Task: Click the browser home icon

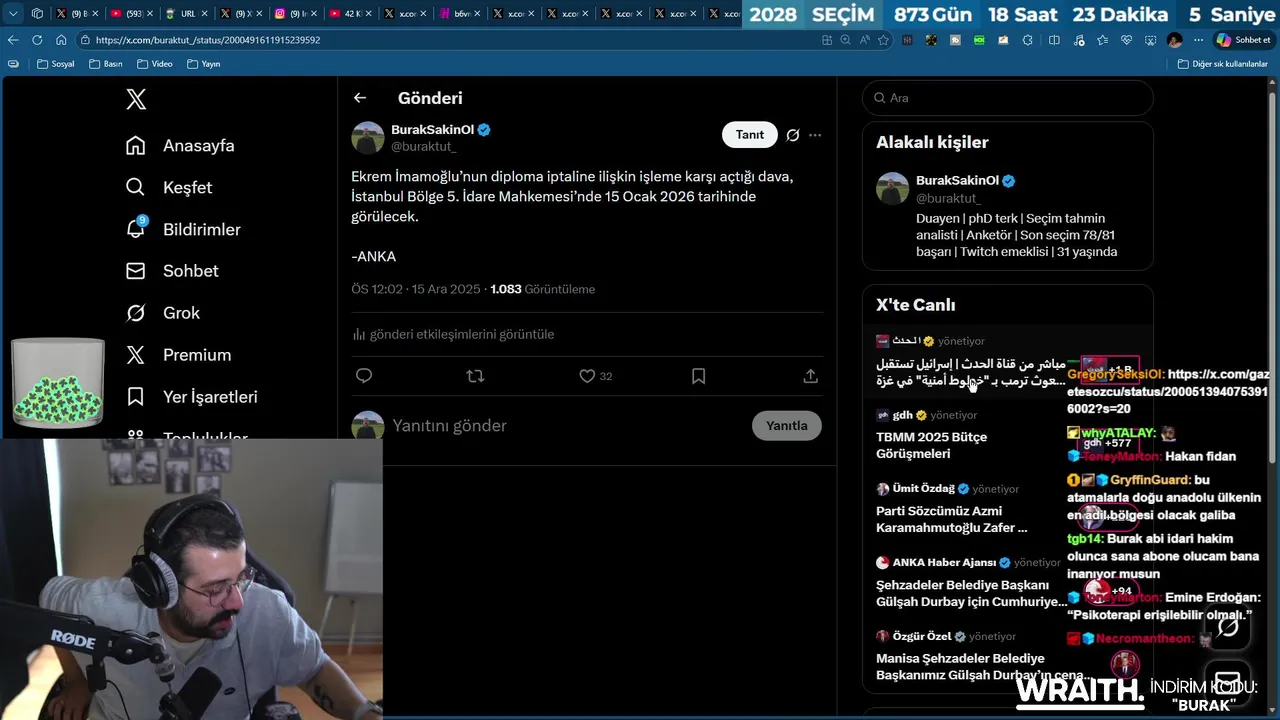Action: (61, 40)
